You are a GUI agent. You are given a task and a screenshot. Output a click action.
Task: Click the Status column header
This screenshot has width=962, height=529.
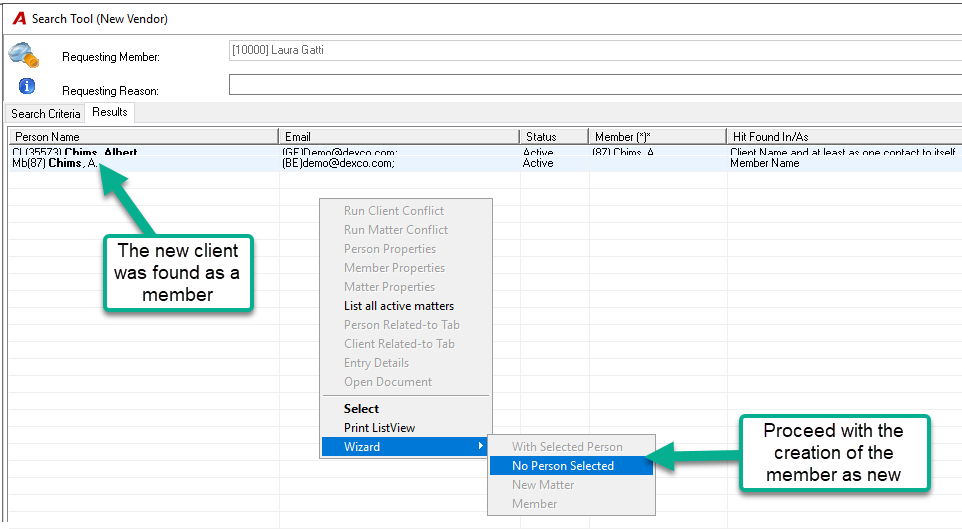[x=554, y=136]
